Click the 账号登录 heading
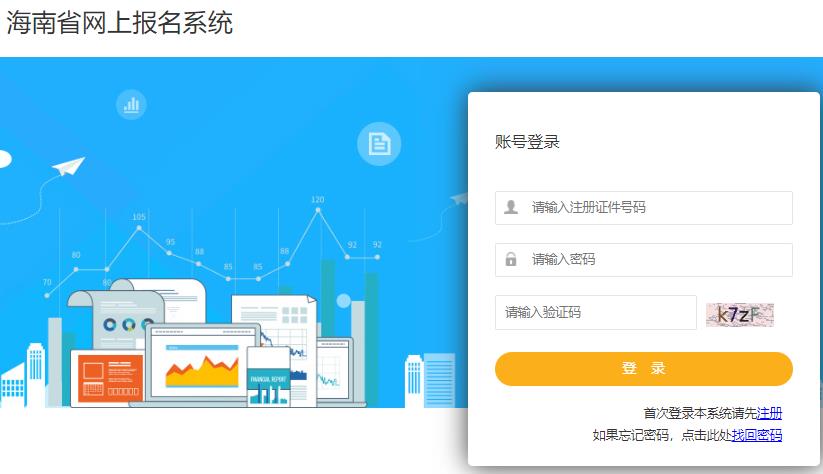Screen dimensions: 823x474 pyautogui.click(x=527, y=142)
